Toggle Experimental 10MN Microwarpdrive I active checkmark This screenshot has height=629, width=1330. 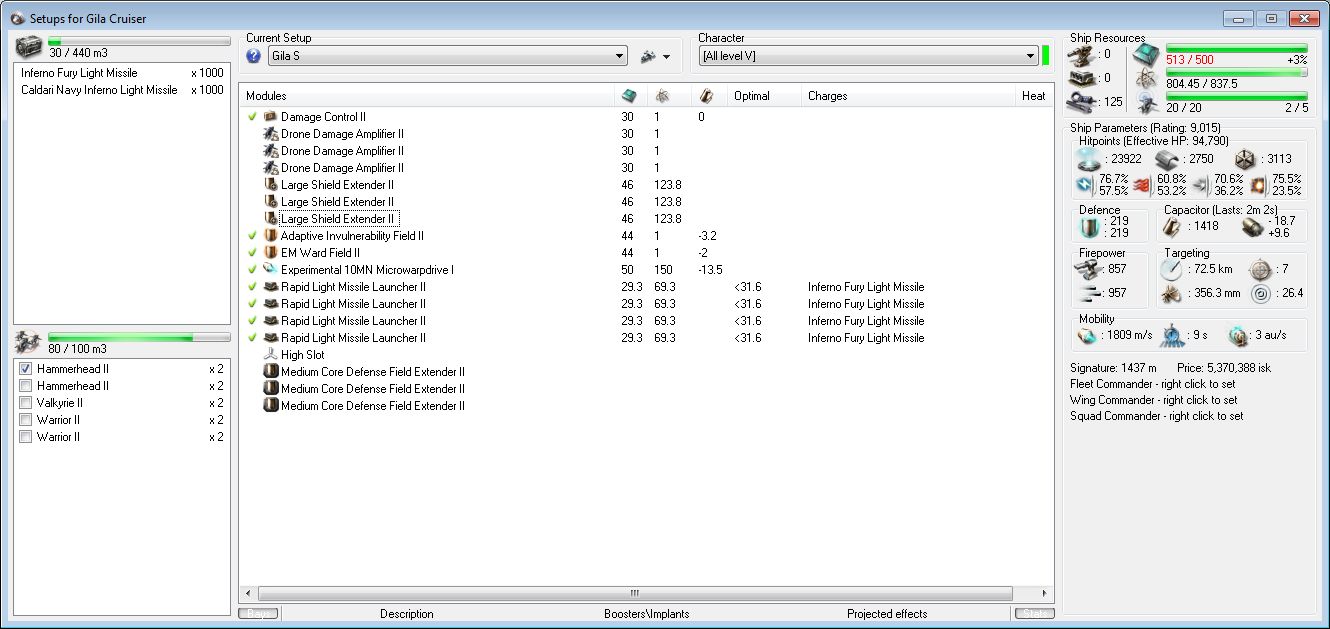252,270
